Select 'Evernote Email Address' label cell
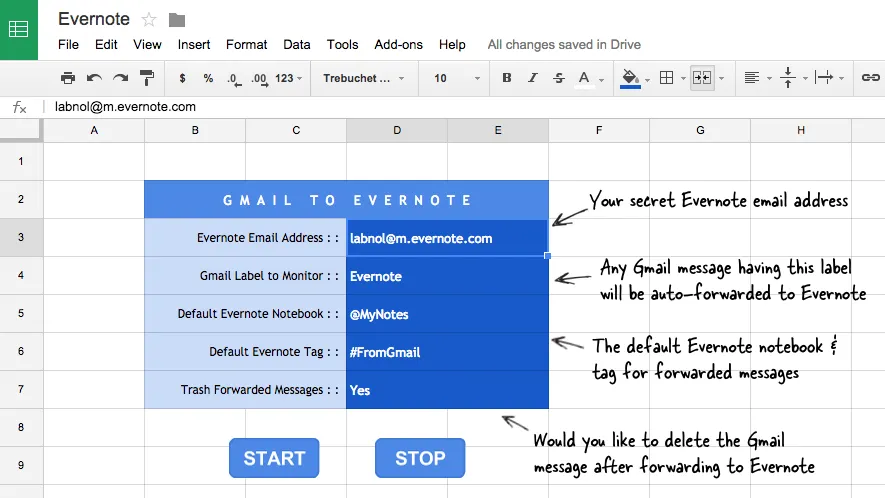885x498 pixels. tap(246, 238)
